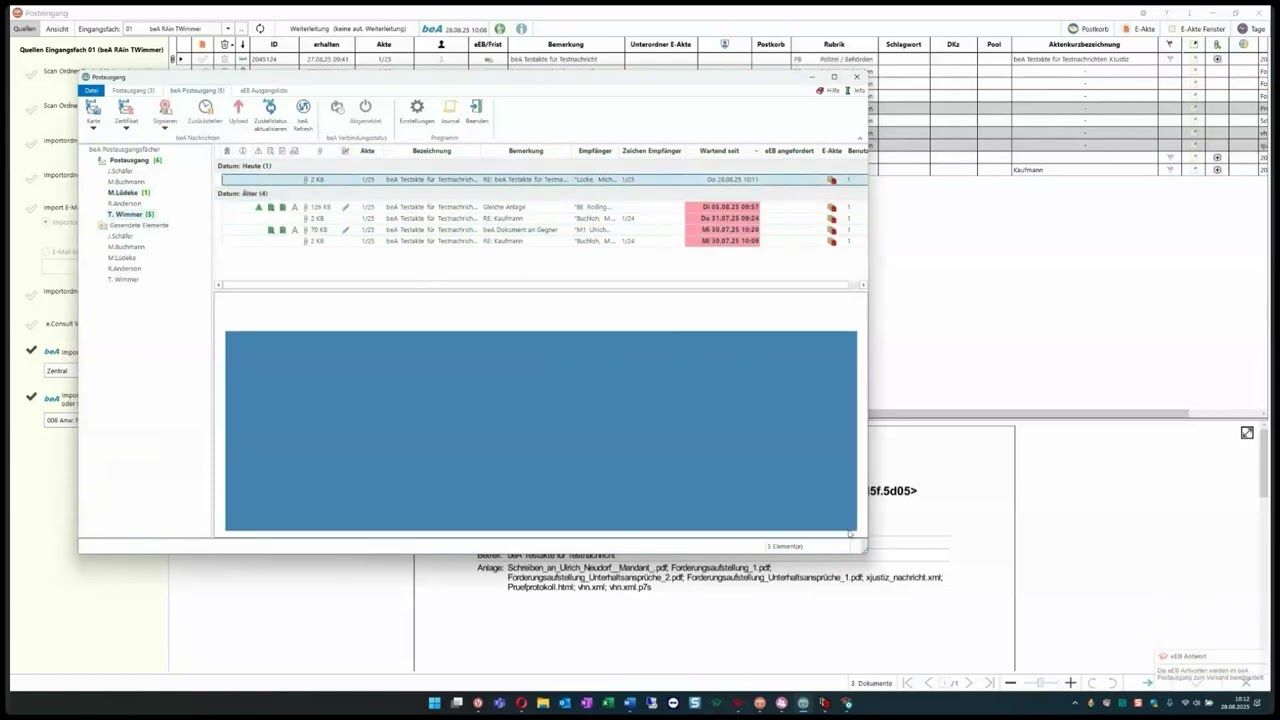The height and width of the screenshot is (720, 1280).
Task: Open the Karte icon in Postausgang ribbon
Action: tap(93, 107)
